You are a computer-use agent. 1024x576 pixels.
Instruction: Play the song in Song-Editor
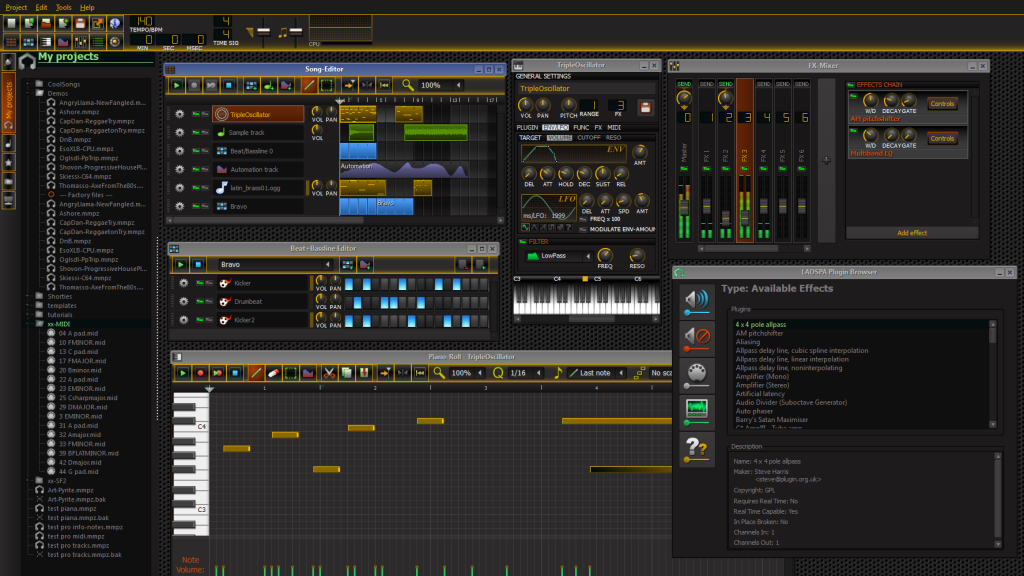point(176,85)
